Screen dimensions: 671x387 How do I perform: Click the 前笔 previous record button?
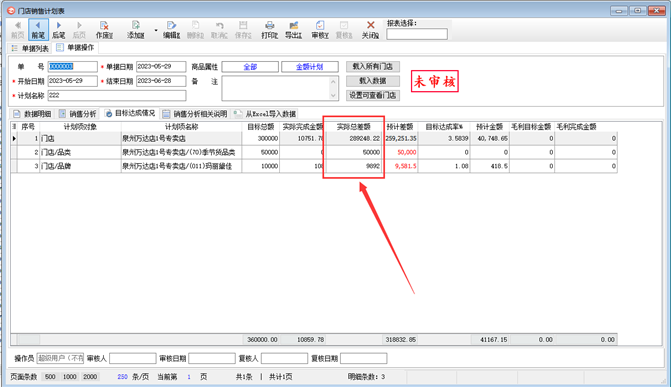[38, 30]
